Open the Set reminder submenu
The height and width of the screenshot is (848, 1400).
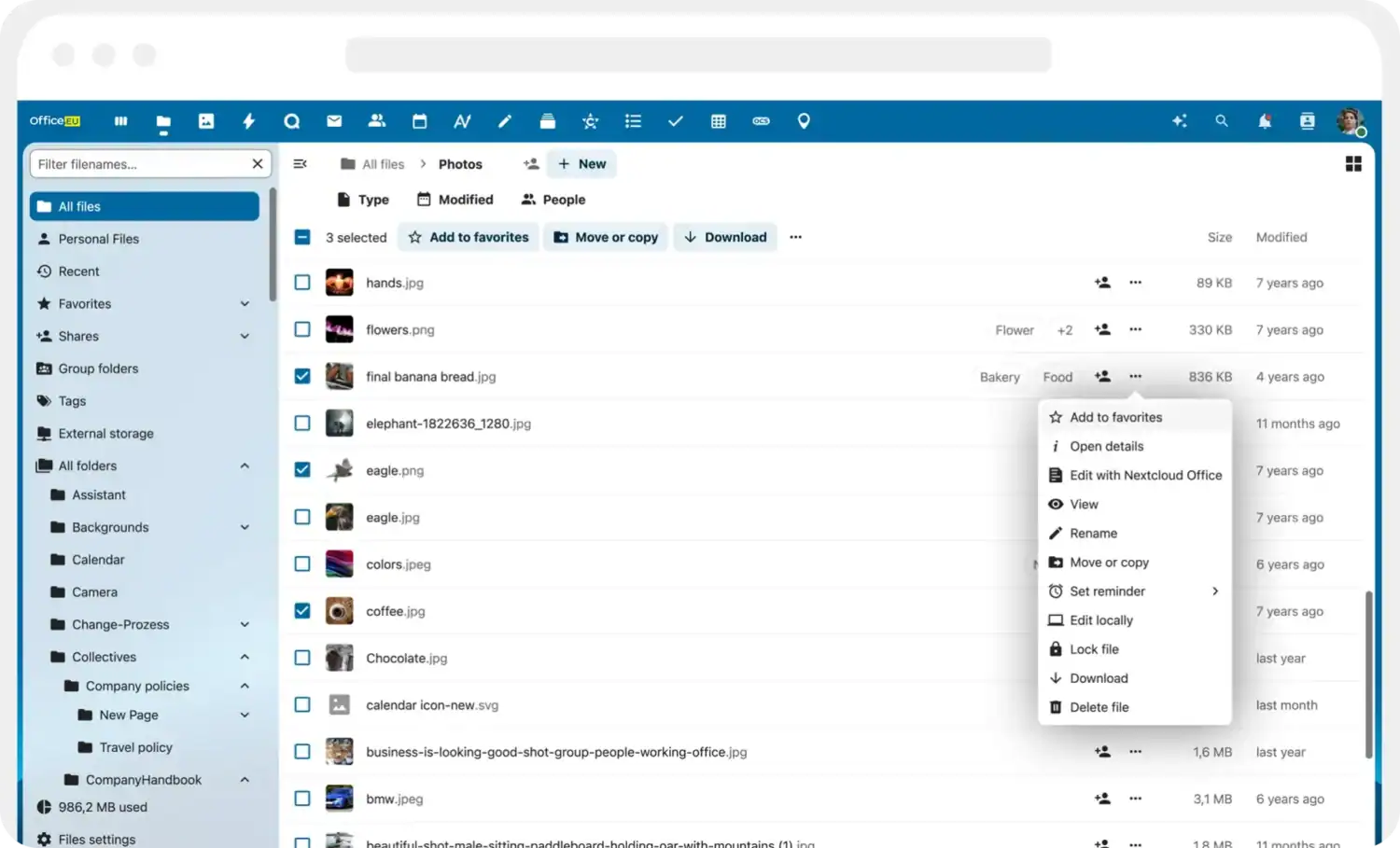1135,591
